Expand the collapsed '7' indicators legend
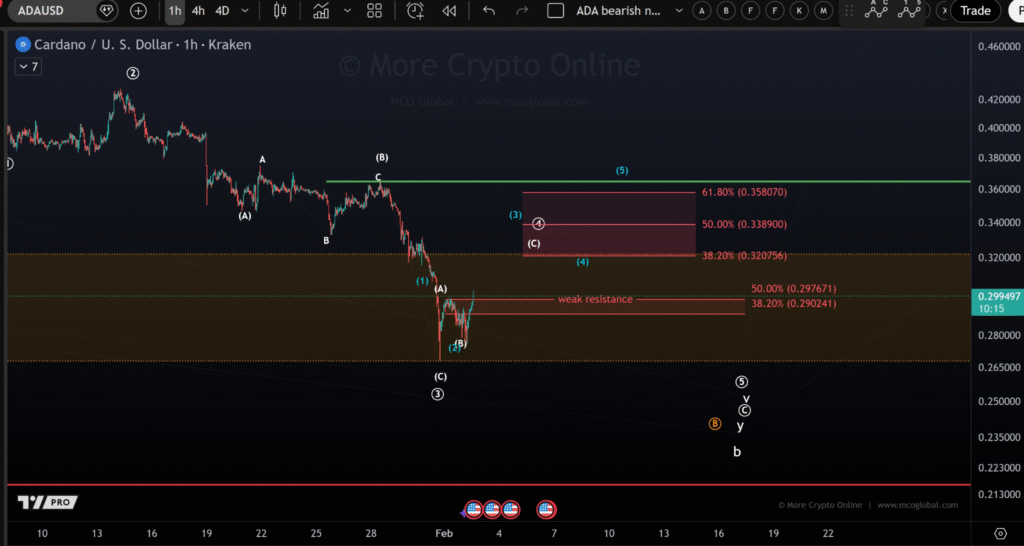1024x546 pixels. point(29,67)
